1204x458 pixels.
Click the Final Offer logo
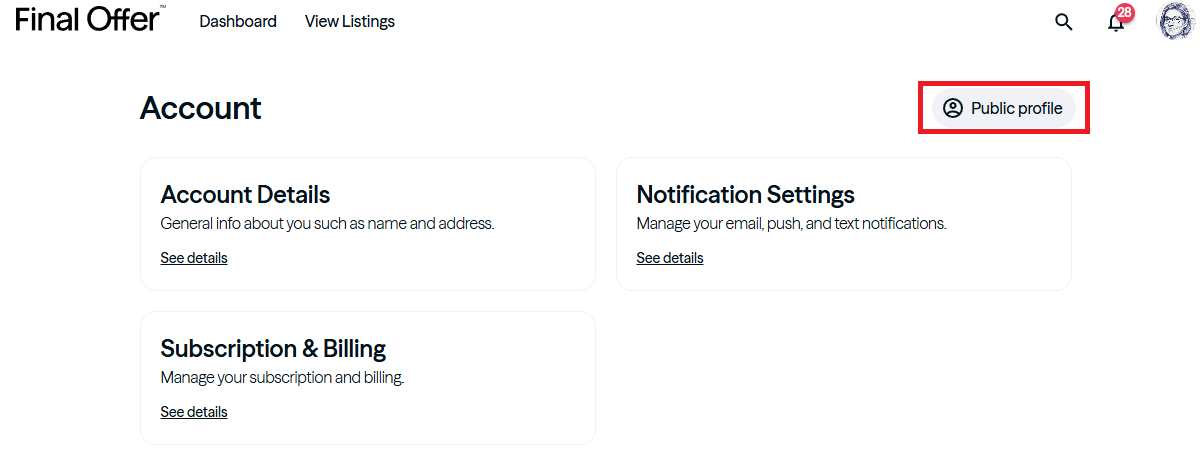tap(87, 19)
